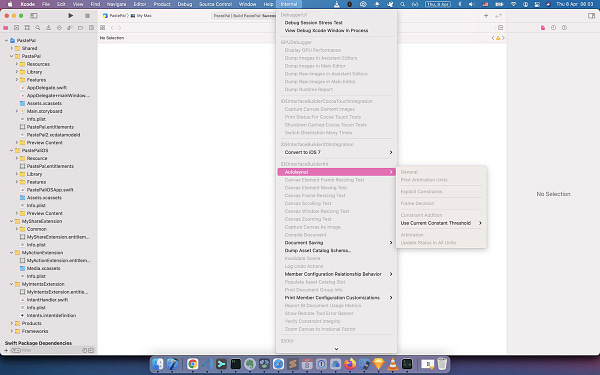The width and height of the screenshot is (600, 375).
Task: Jump to the next issue arrow
Action: point(503,38)
